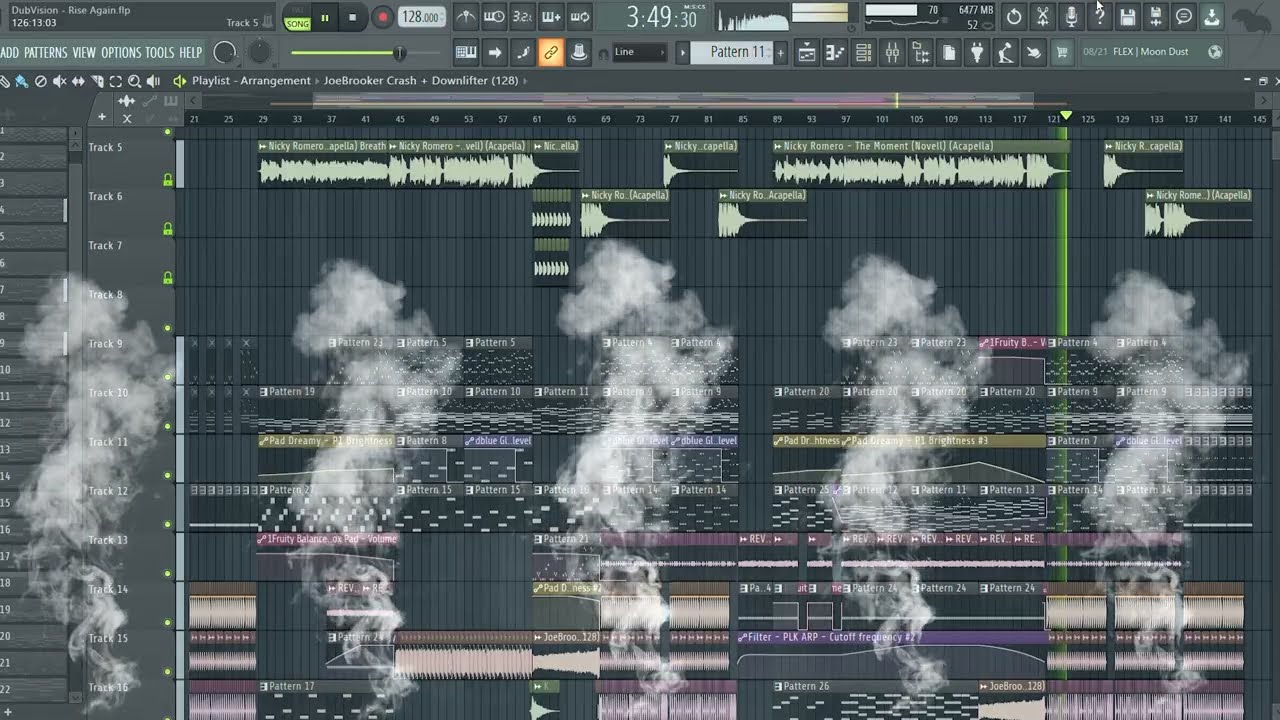
Task: Enable blend recording overdub
Action: (551, 17)
